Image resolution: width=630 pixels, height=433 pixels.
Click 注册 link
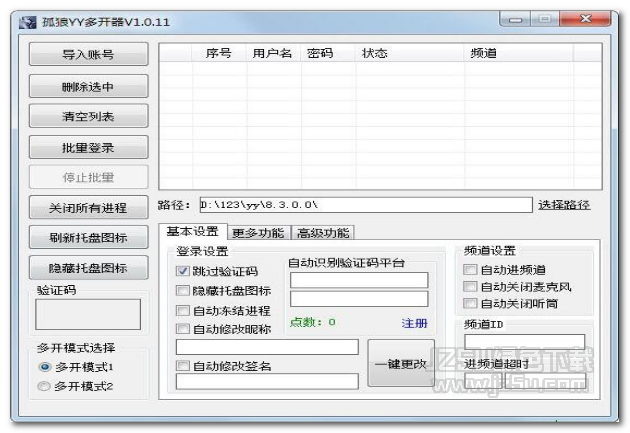pos(414,323)
